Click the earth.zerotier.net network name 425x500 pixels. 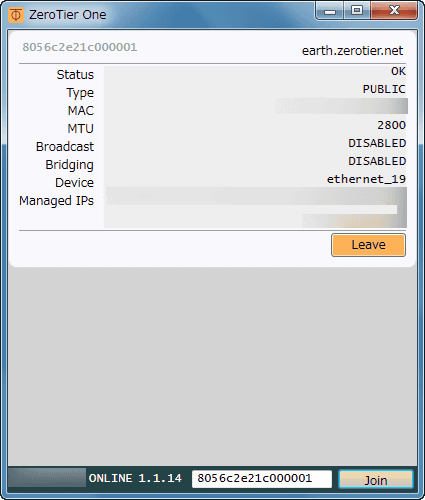tap(352, 51)
